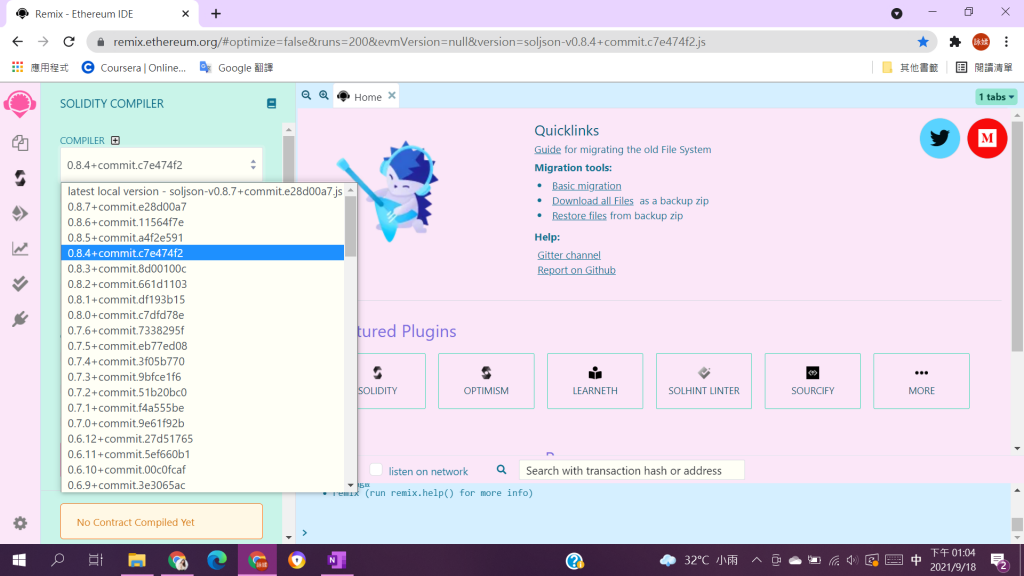The width and height of the screenshot is (1024, 576).
Task: Choose compiler 0.8.7+commit.e28d00a7
Action: (202, 206)
